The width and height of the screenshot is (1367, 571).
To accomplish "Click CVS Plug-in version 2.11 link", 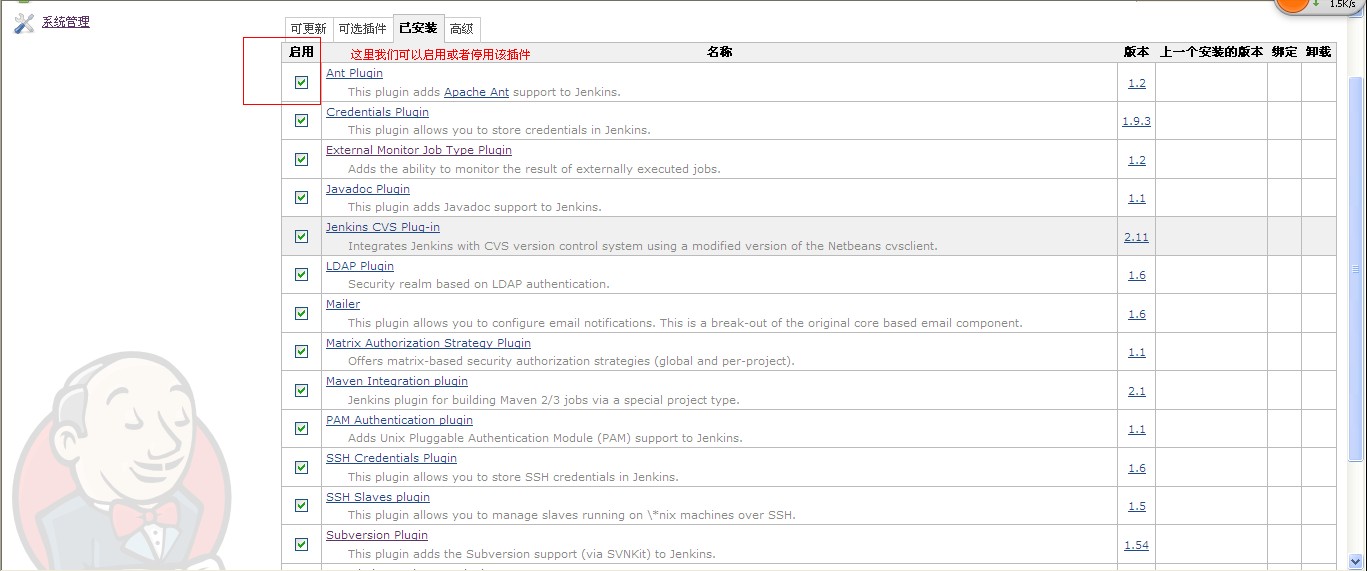I will pyautogui.click(x=1137, y=237).
